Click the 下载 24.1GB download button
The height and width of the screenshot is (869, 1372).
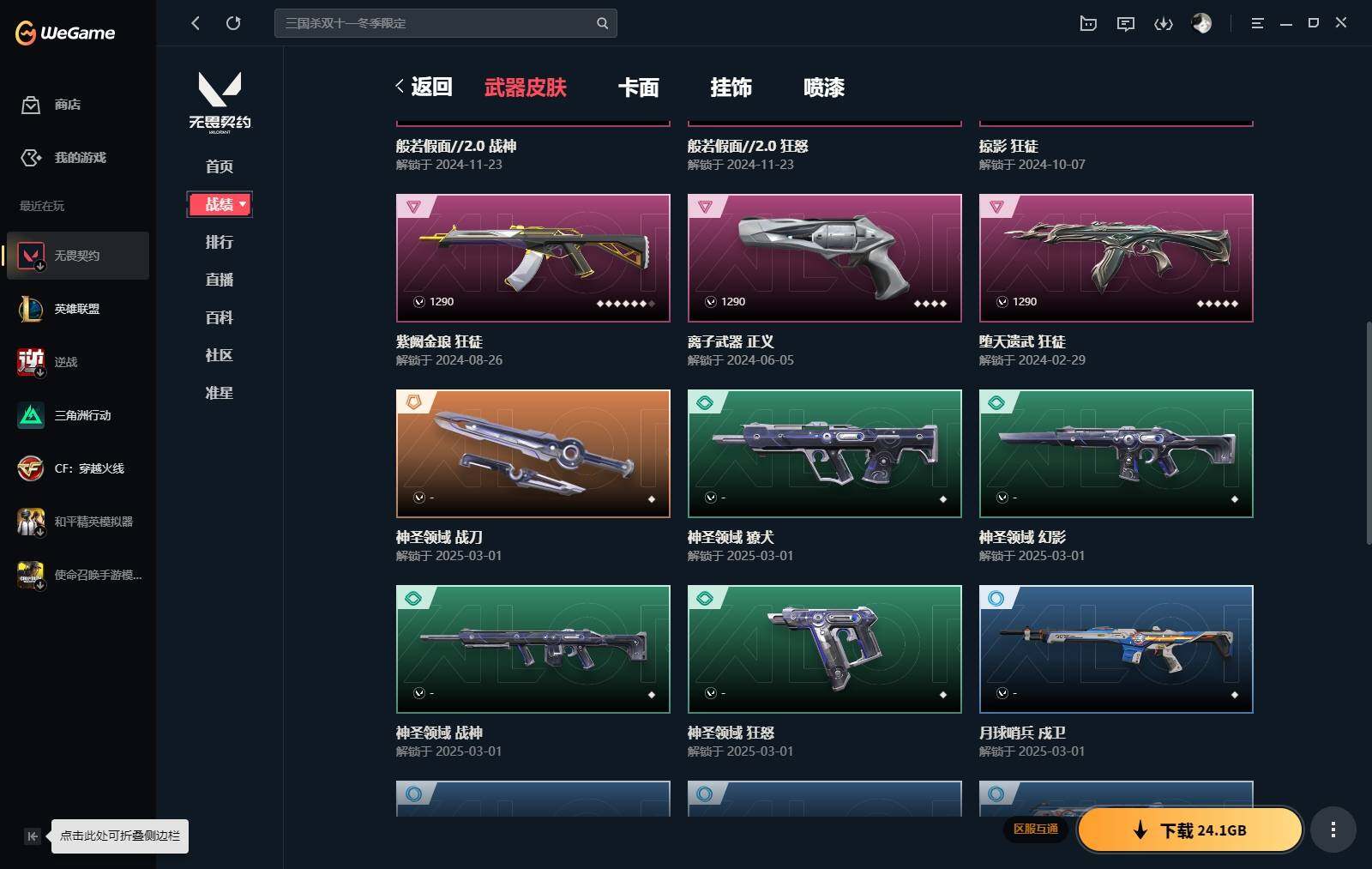1190,830
